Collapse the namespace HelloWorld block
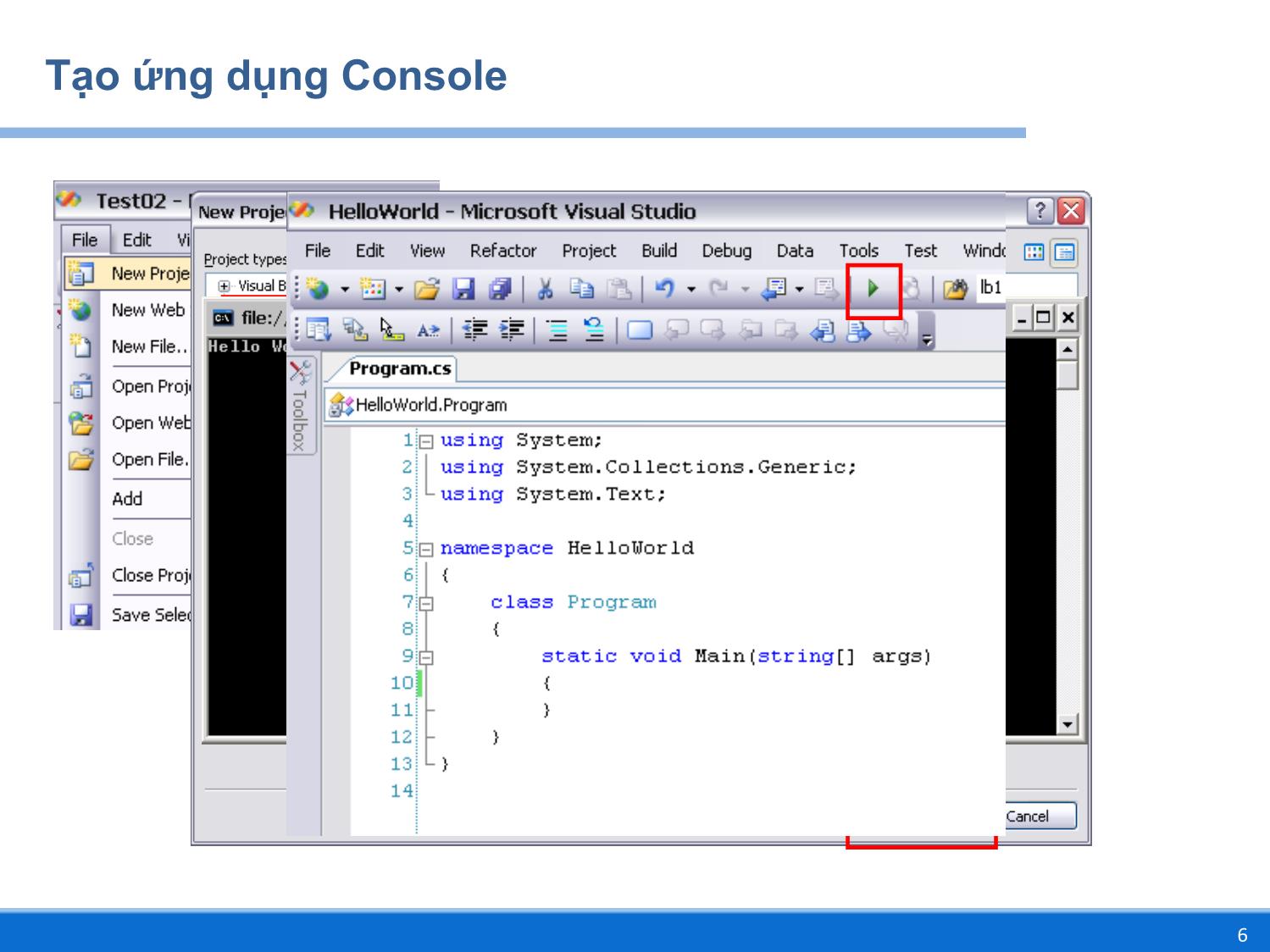Viewport: 1270px width, 952px height. (426, 550)
